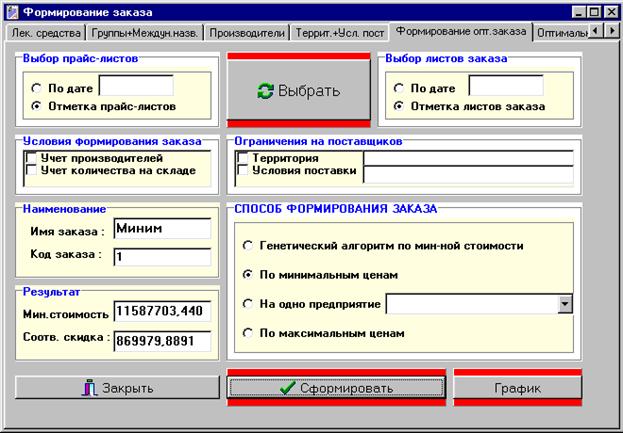Screen dimensions: 623x433
Task: Click the Закрыть button
Action: point(117,388)
